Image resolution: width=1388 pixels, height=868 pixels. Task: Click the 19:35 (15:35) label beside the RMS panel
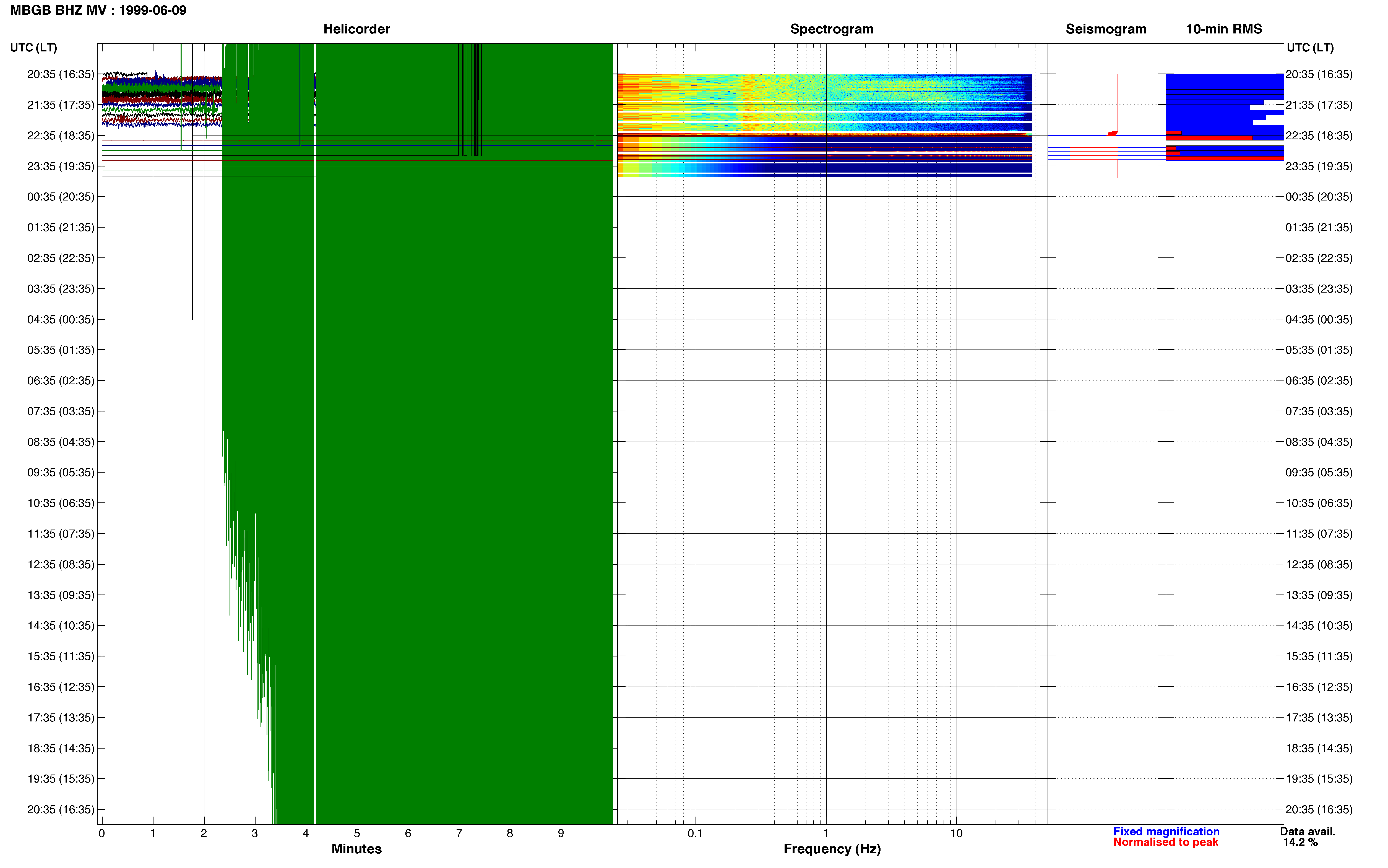point(1319,779)
